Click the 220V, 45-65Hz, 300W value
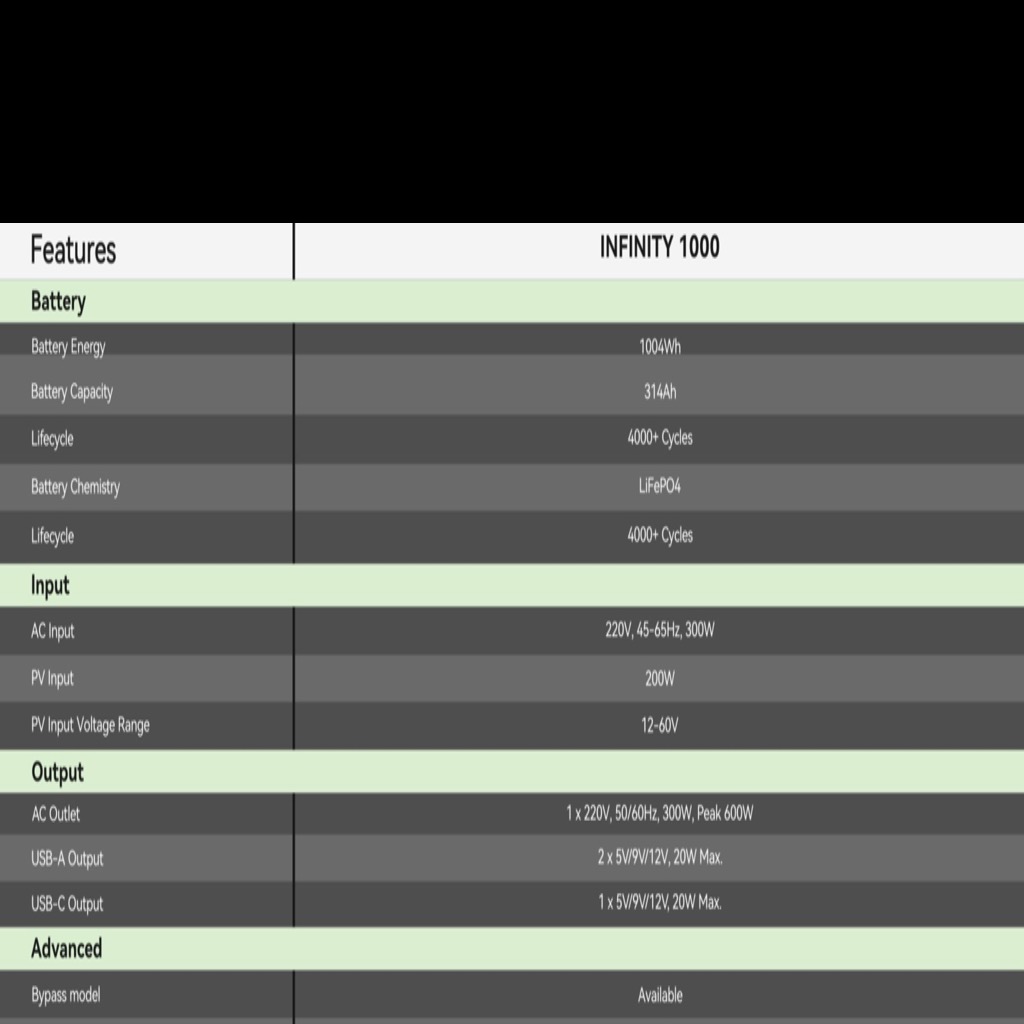The image size is (1024, 1024). click(x=660, y=630)
